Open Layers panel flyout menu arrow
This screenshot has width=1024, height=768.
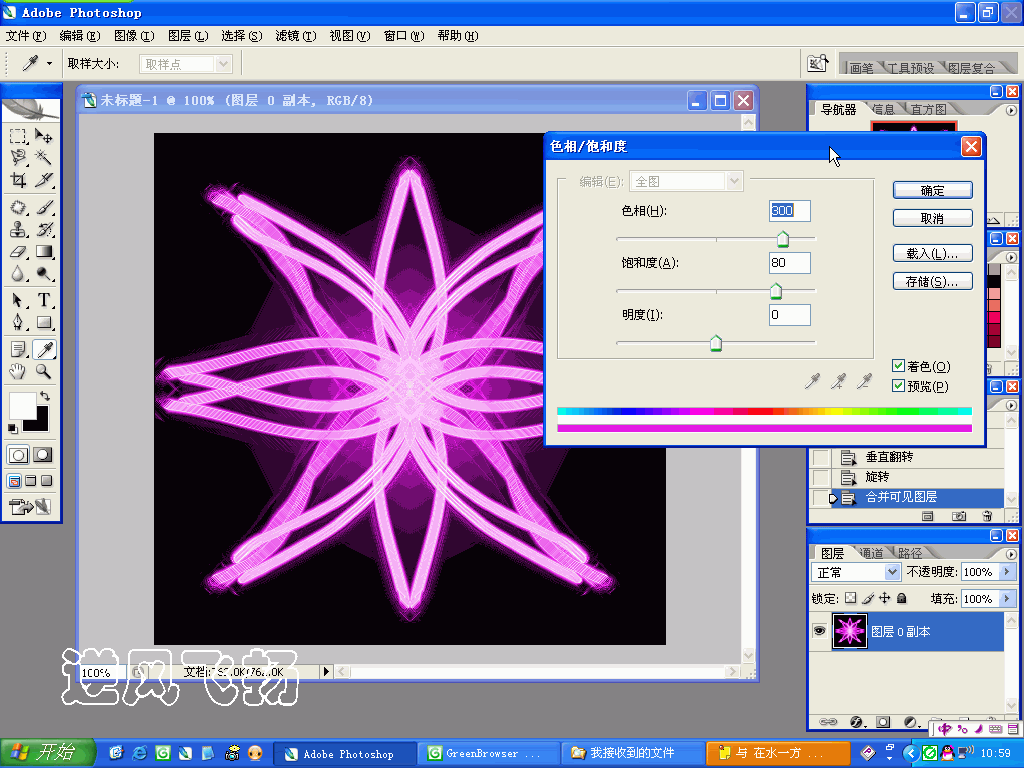[x=1011, y=554]
